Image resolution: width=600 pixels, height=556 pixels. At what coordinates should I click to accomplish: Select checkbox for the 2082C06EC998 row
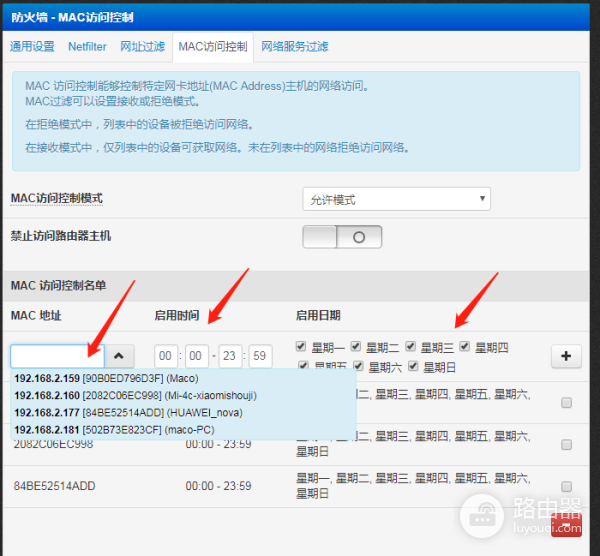(x=566, y=443)
